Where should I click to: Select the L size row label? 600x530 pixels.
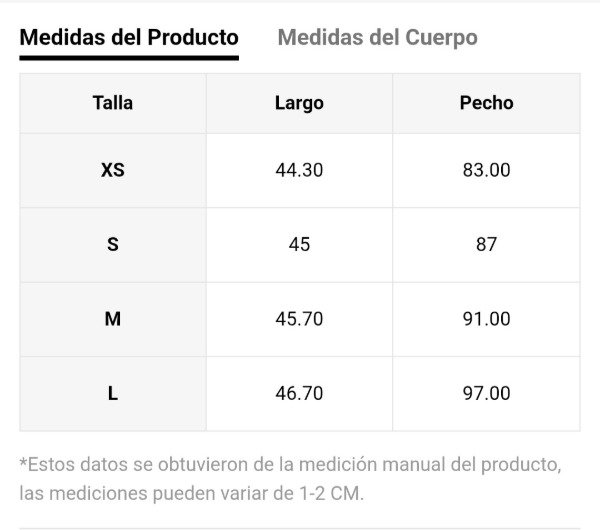[x=113, y=393]
